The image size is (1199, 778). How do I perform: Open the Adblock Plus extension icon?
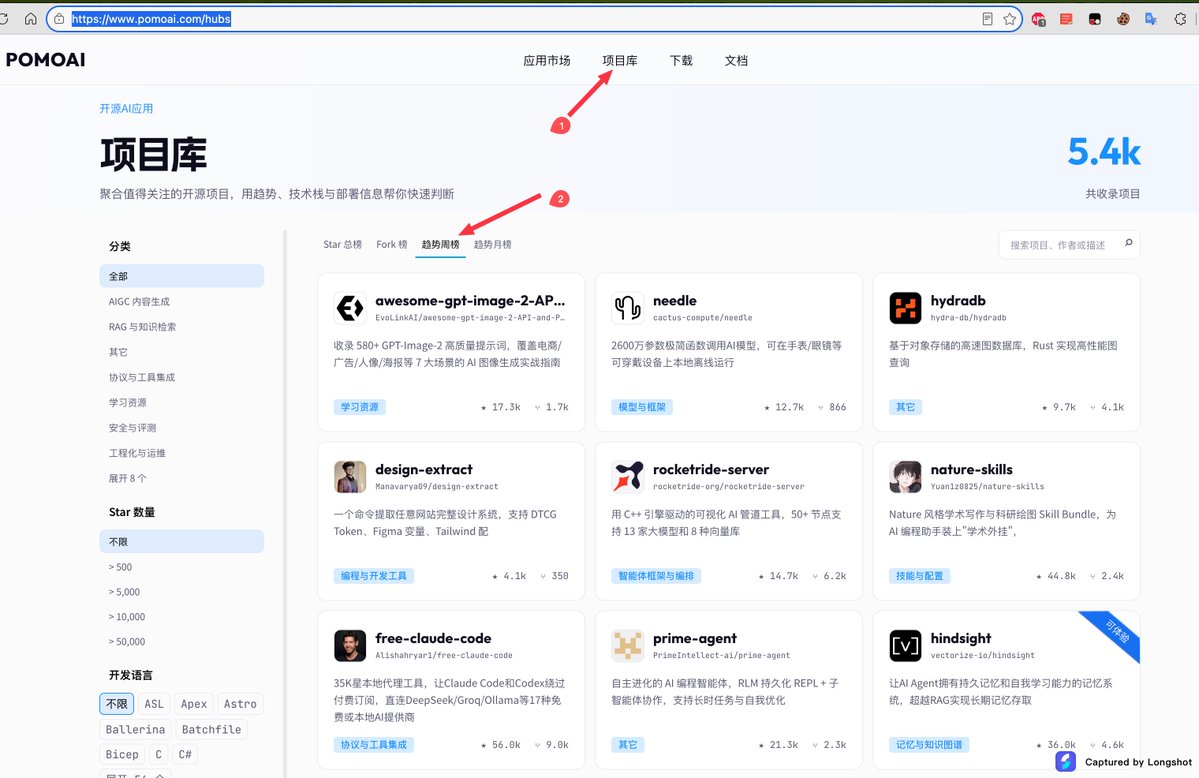click(1038, 20)
